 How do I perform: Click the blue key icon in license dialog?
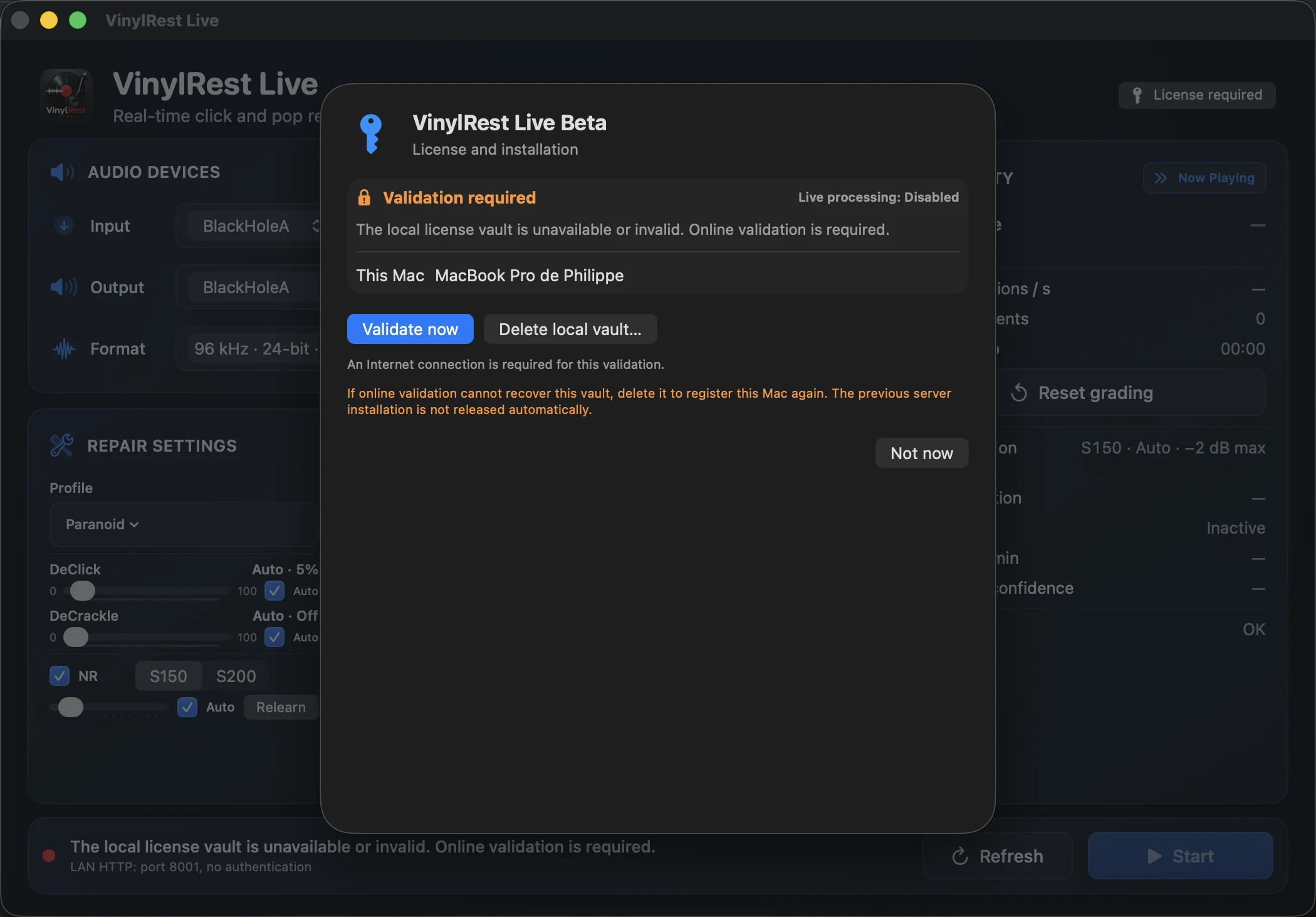click(x=371, y=133)
